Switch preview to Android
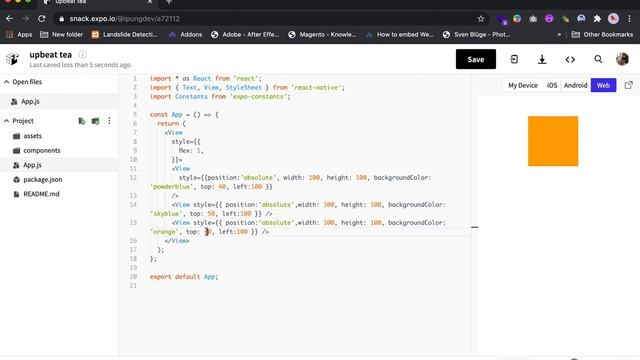640x360 pixels. click(x=575, y=85)
